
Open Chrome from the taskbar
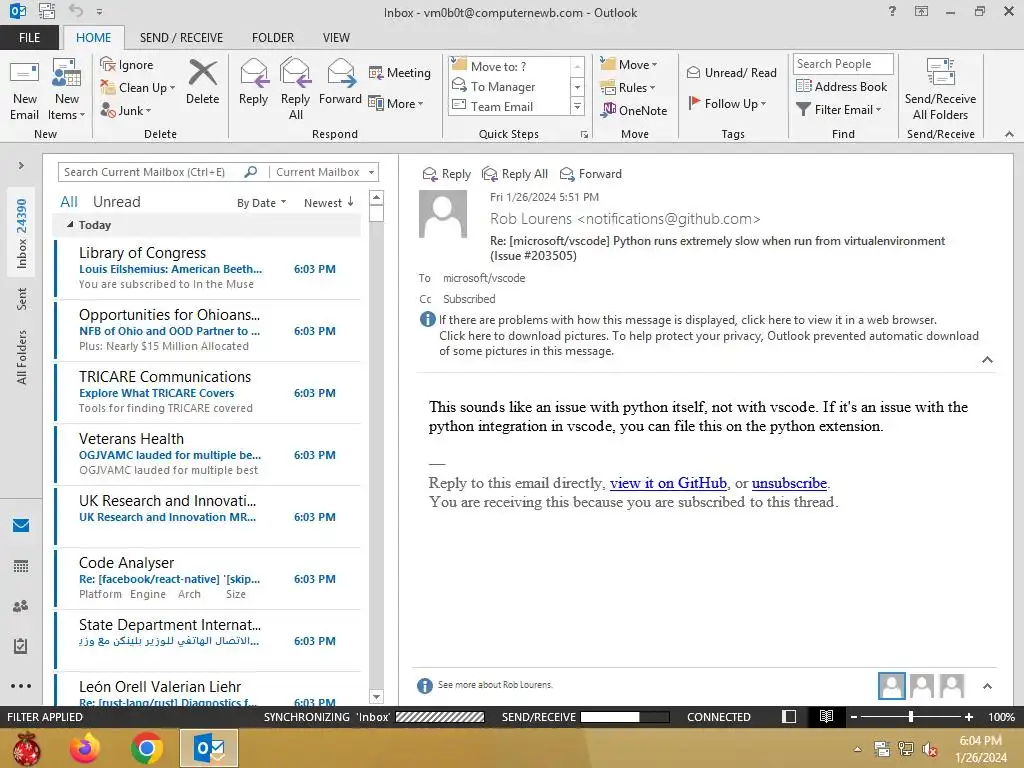pos(147,748)
